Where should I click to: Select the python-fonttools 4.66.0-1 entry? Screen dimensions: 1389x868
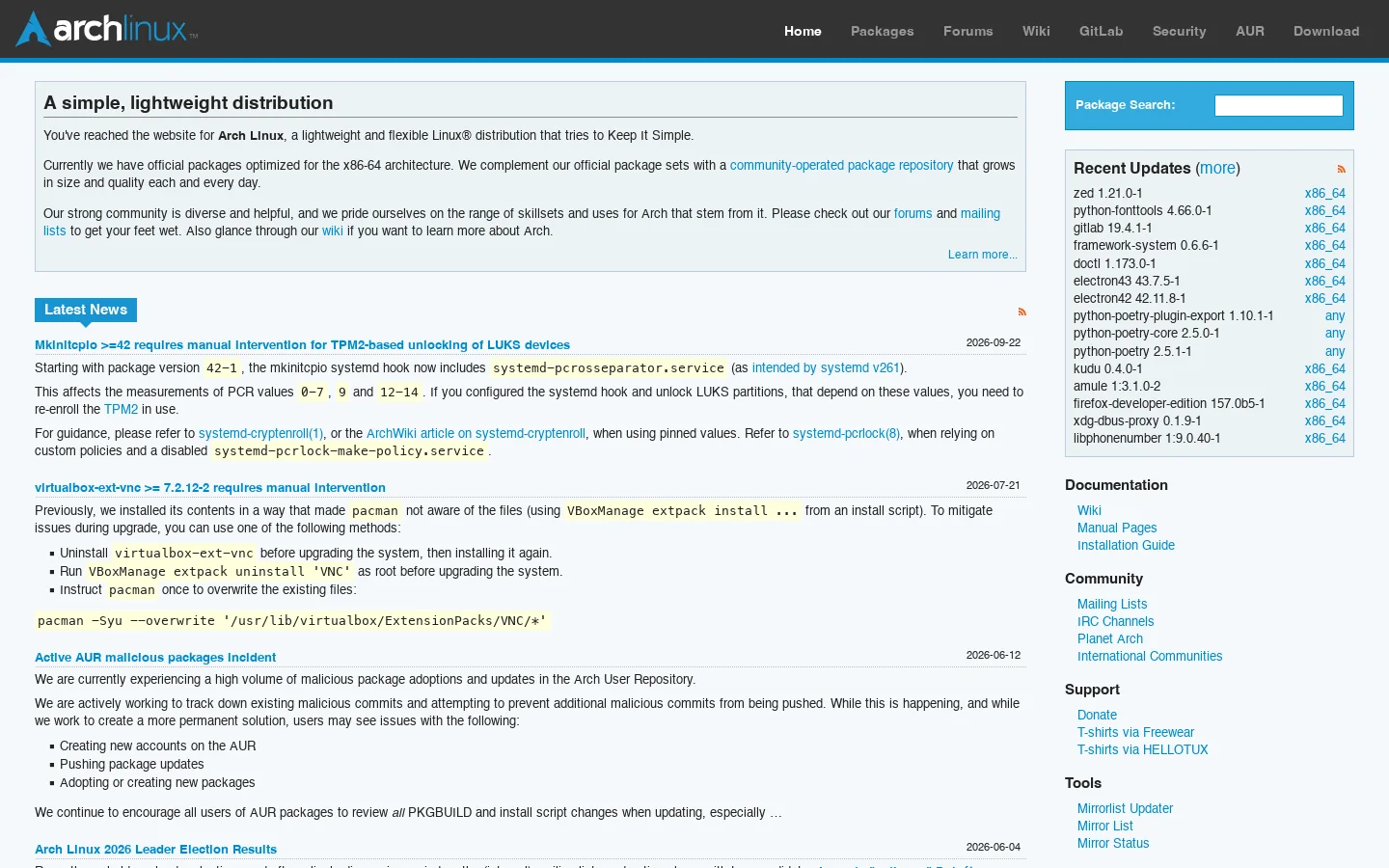(1142, 210)
